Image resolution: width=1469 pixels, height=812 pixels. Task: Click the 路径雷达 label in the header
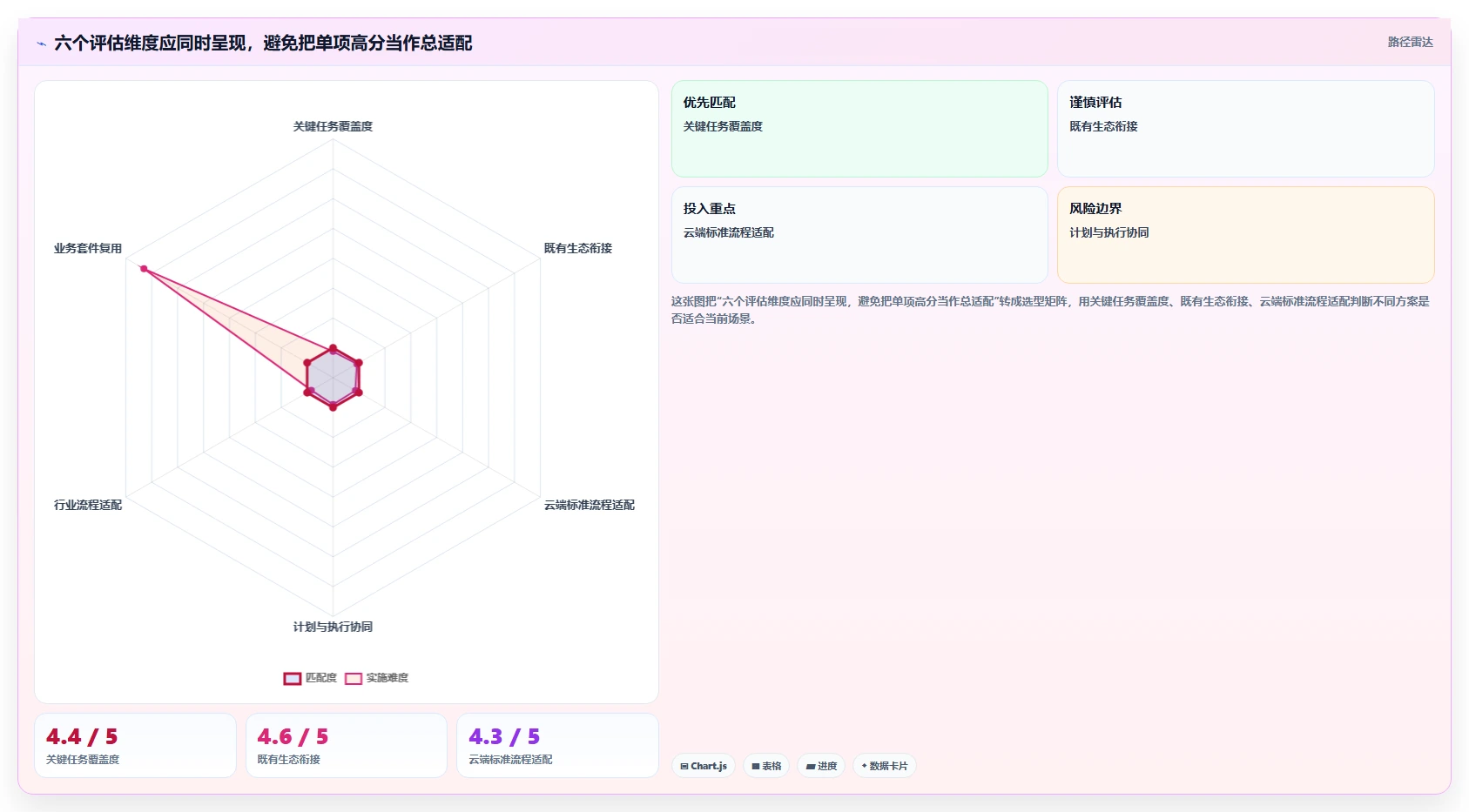[x=1410, y=42]
